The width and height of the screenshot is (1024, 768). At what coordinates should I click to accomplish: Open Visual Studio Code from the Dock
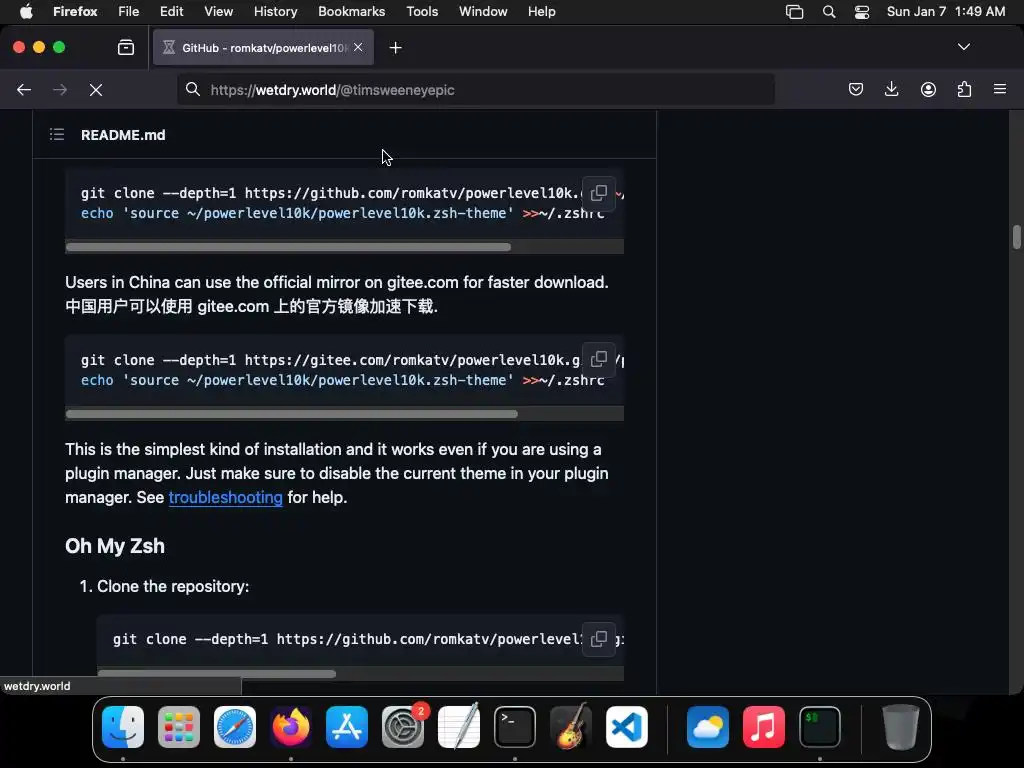point(627,727)
